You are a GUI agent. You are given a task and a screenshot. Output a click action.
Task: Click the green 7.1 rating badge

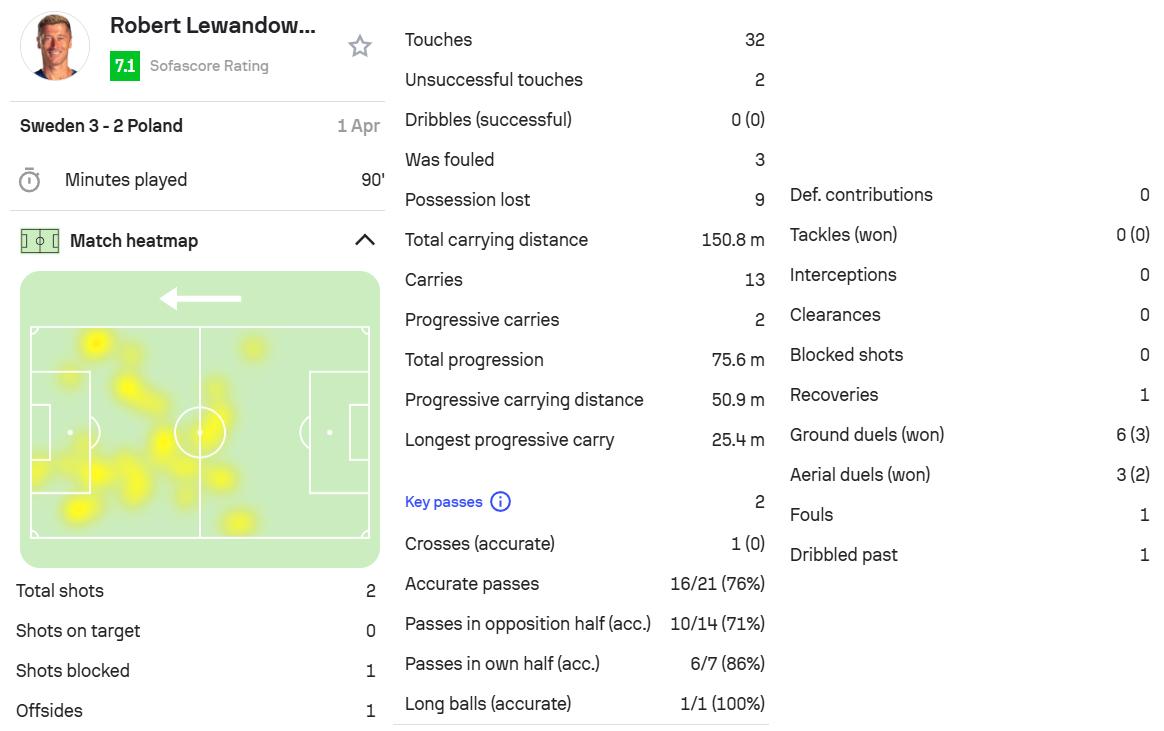click(125, 66)
